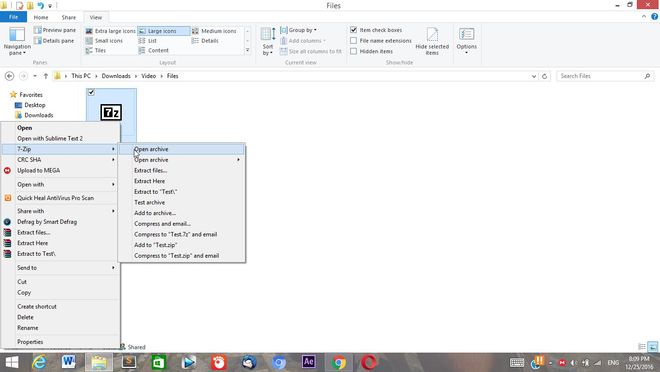
Task: Open the File tab
Action: 13,17
